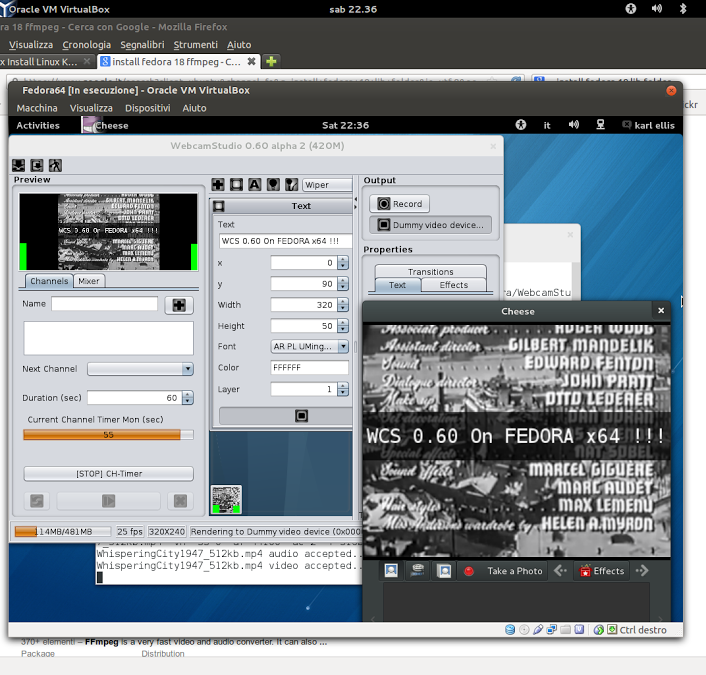Click the volume icon in Fedora panel

tap(574, 125)
